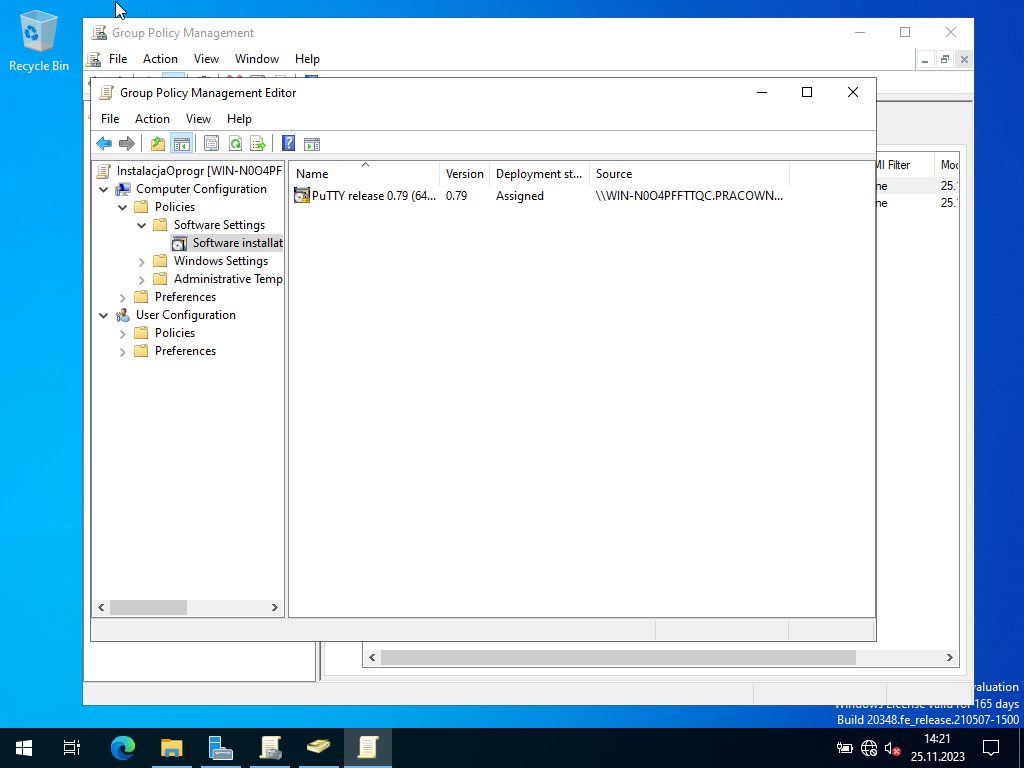Screen dimensions: 1024x768
Task: Click the Administrative Templates folder icon
Action: click(x=160, y=280)
